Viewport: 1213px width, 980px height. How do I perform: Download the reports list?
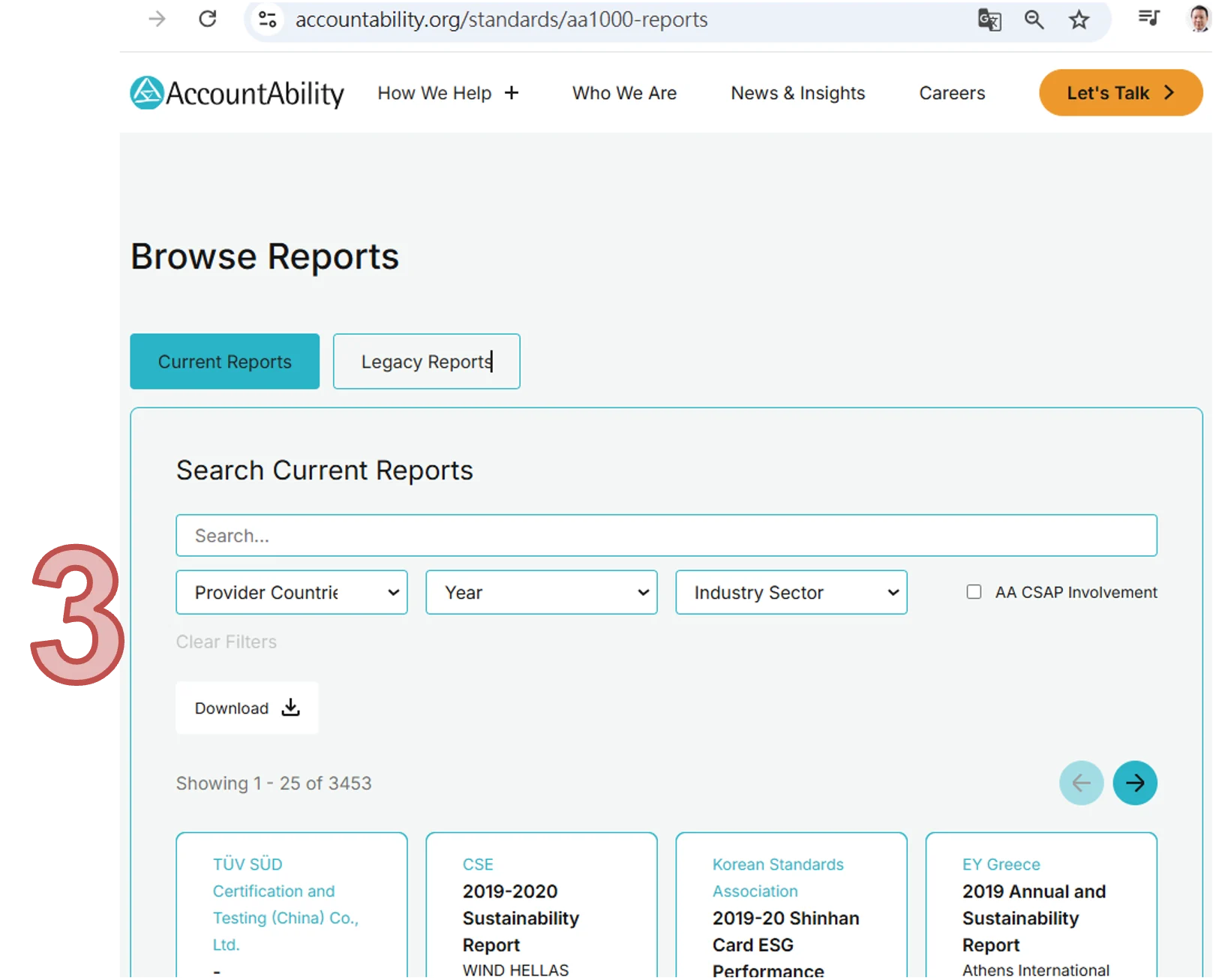247,708
